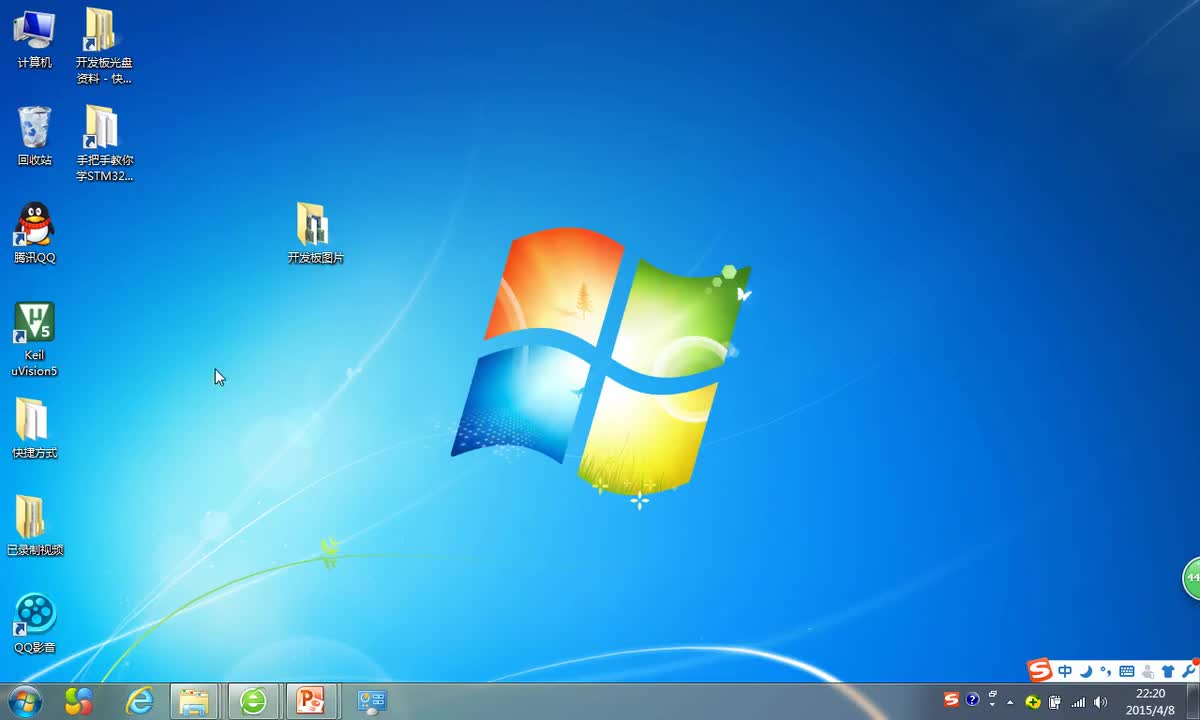Select the 快捷方式 folder icon

(34, 428)
